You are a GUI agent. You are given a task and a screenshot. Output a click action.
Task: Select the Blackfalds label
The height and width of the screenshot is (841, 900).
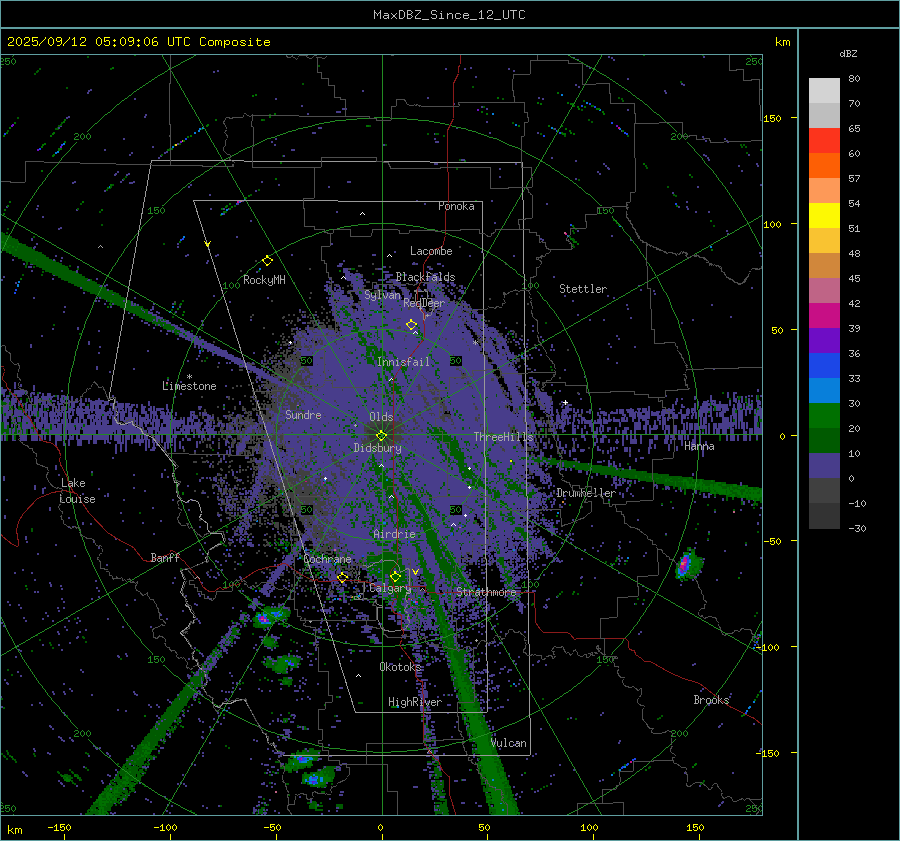click(425, 277)
